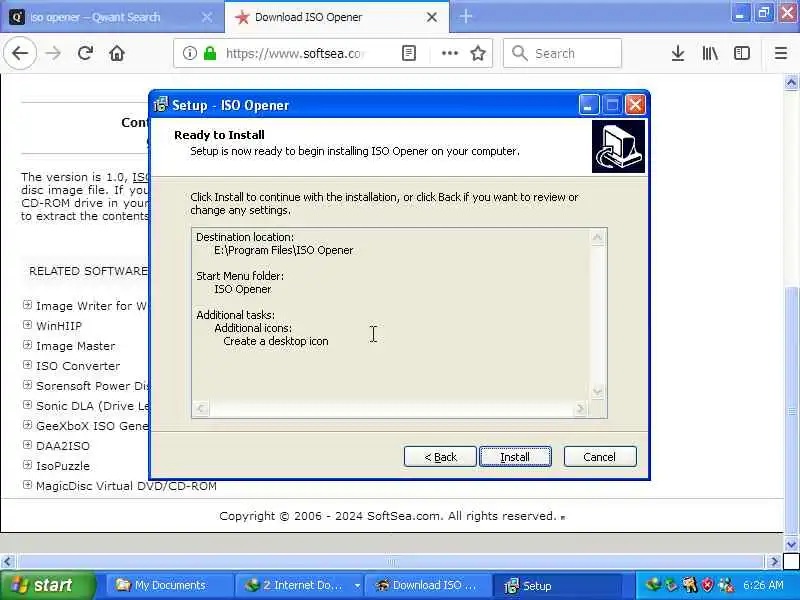Click the green padlock security icon
Screen dimensions: 800x600
coord(210,53)
